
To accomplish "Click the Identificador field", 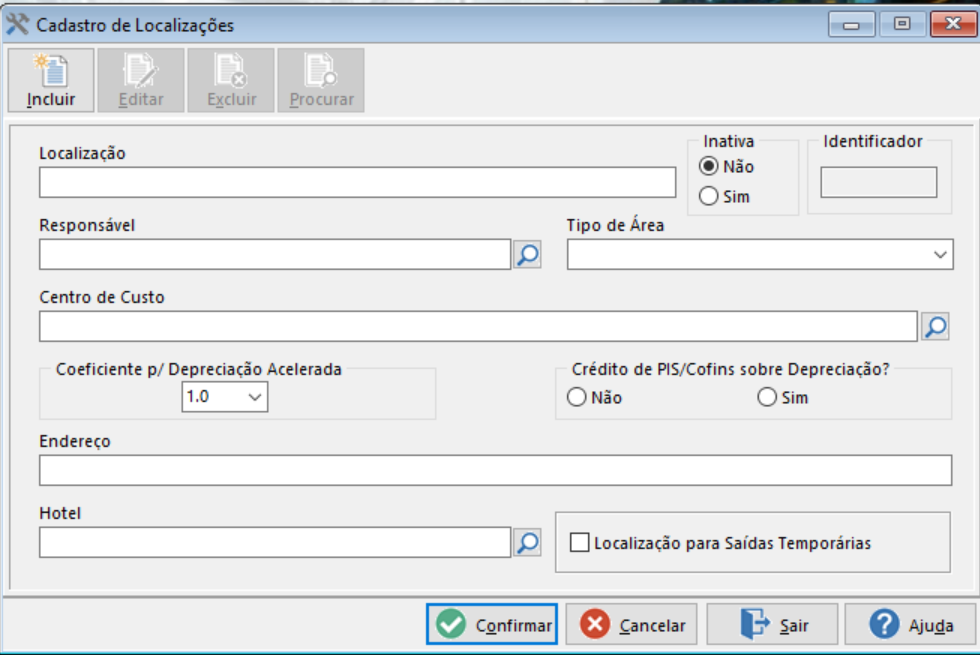I will click(879, 182).
